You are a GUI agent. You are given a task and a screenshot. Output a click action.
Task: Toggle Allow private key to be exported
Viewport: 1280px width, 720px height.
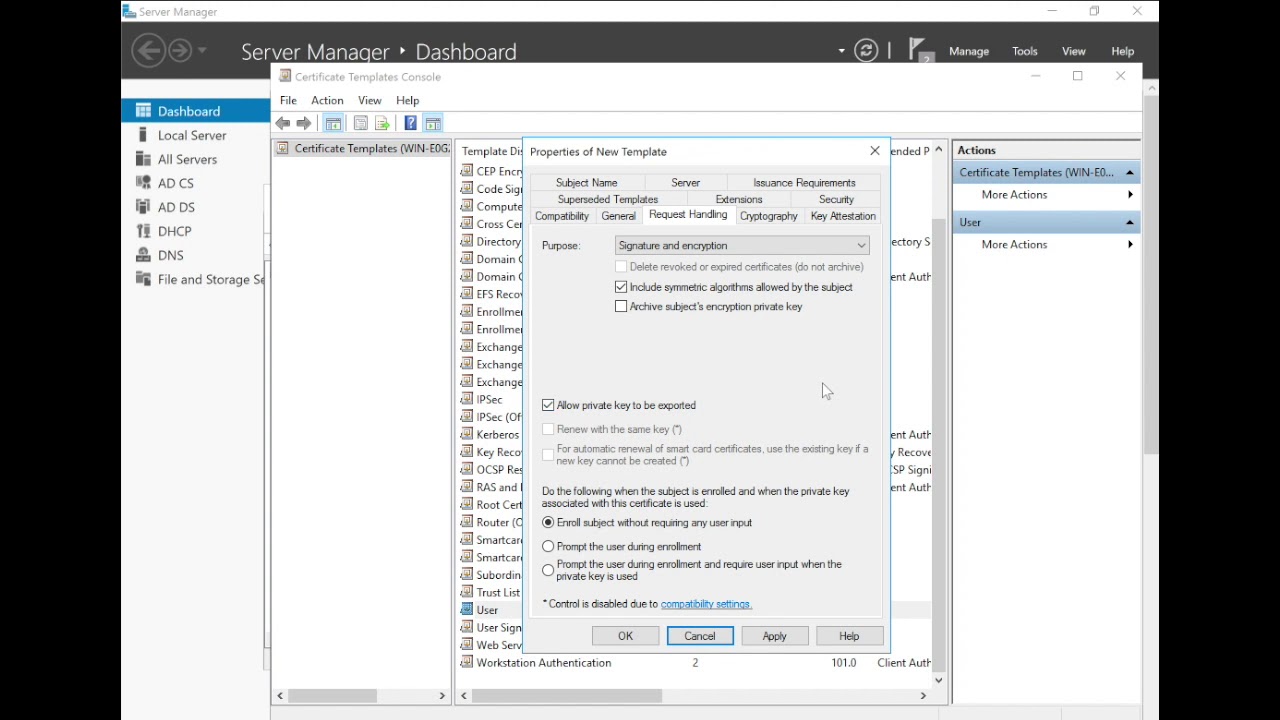[x=548, y=405]
